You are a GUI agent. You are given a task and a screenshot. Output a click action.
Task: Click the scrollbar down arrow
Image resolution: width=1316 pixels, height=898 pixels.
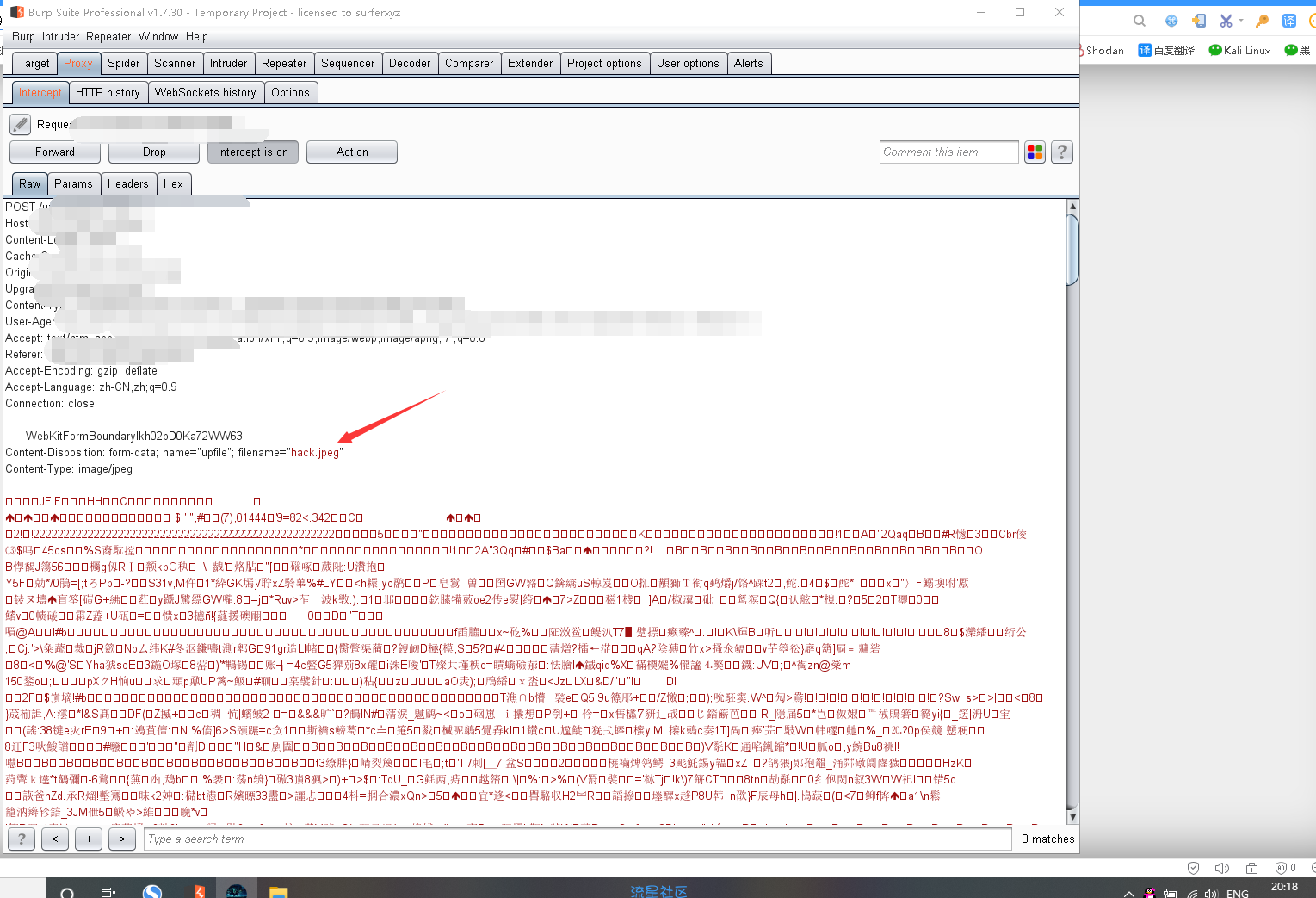1072,816
